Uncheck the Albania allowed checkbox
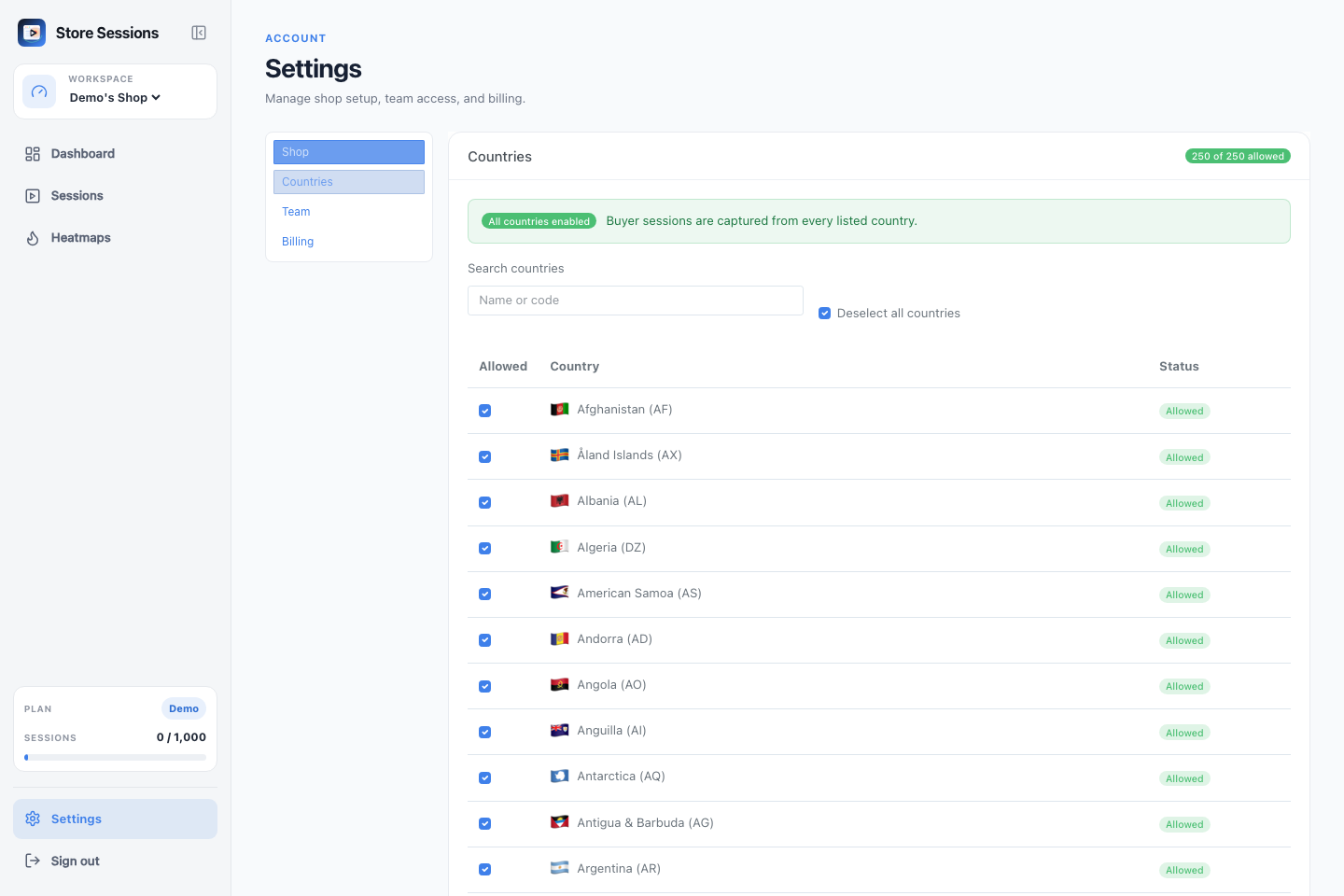Screen dimensions: 1344x896 click(x=485, y=502)
